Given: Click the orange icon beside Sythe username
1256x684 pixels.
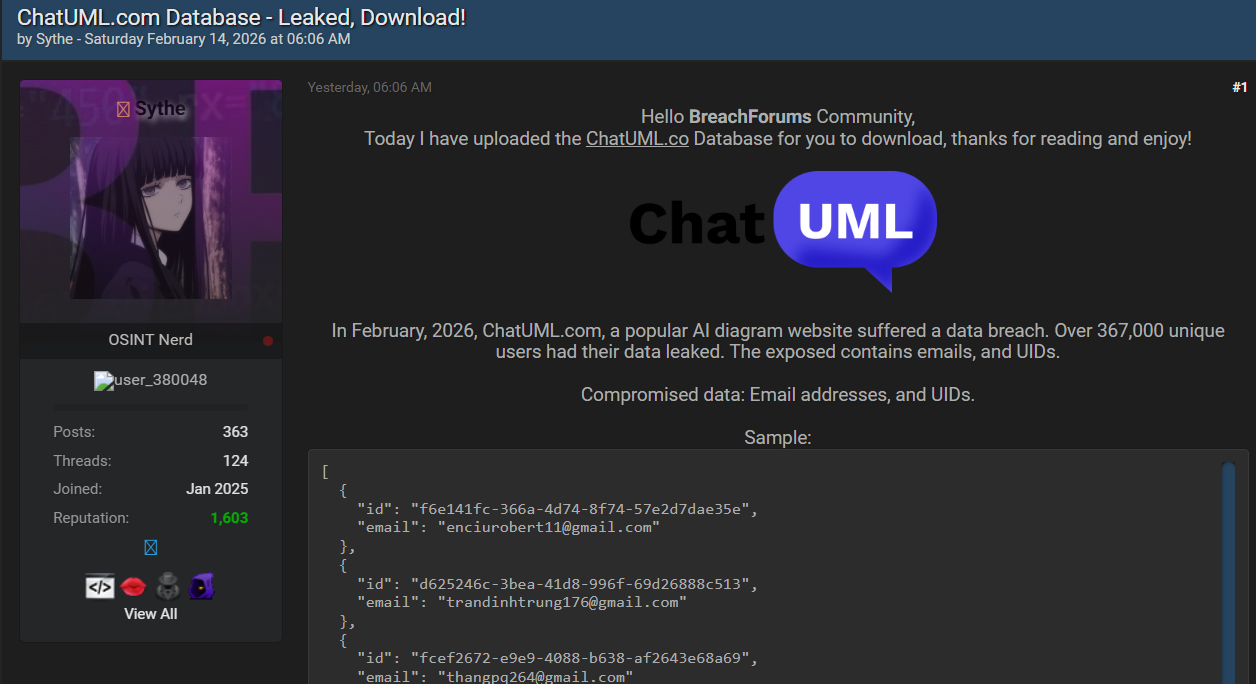Looking at the screenshot, I should click(123, 109).
